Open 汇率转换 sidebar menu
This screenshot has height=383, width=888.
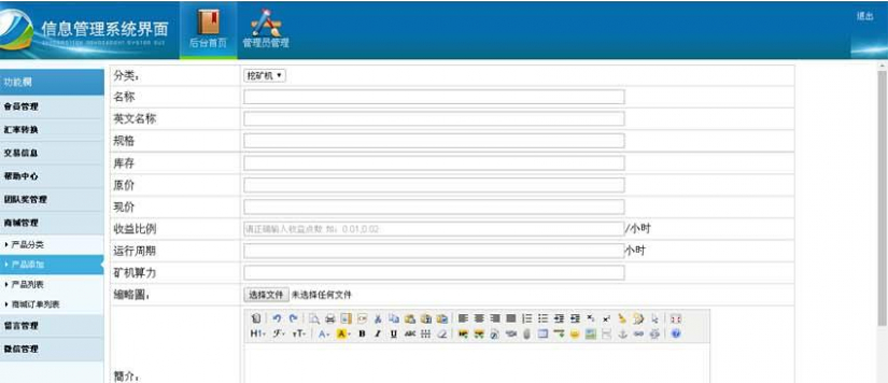pyautogui.click(x=52, y=130)
